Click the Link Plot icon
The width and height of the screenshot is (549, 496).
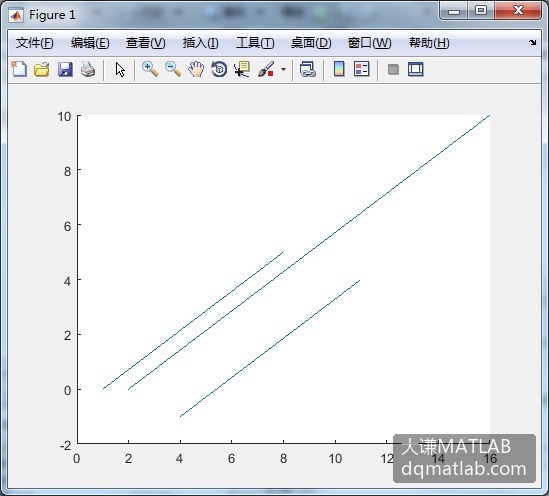(308, 69)
